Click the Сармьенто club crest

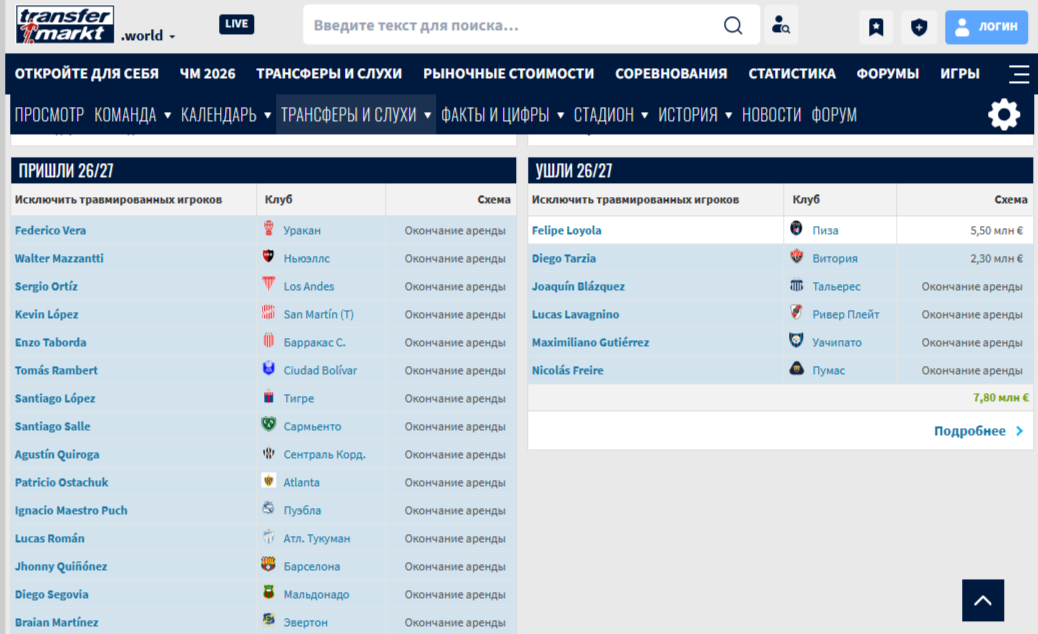(x=269, y=425)
